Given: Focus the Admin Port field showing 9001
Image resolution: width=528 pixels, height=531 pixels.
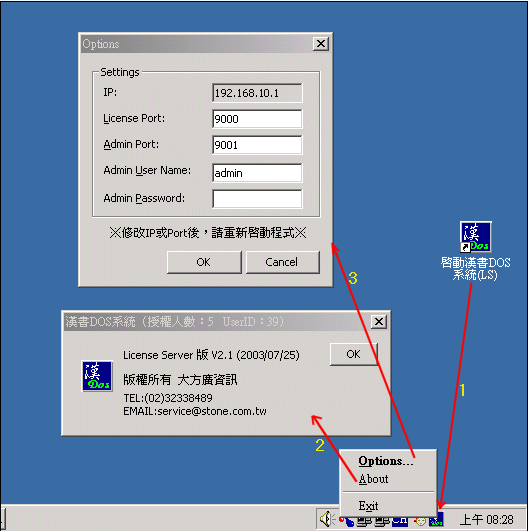Looking at the screenshot, I should [257, 145].
